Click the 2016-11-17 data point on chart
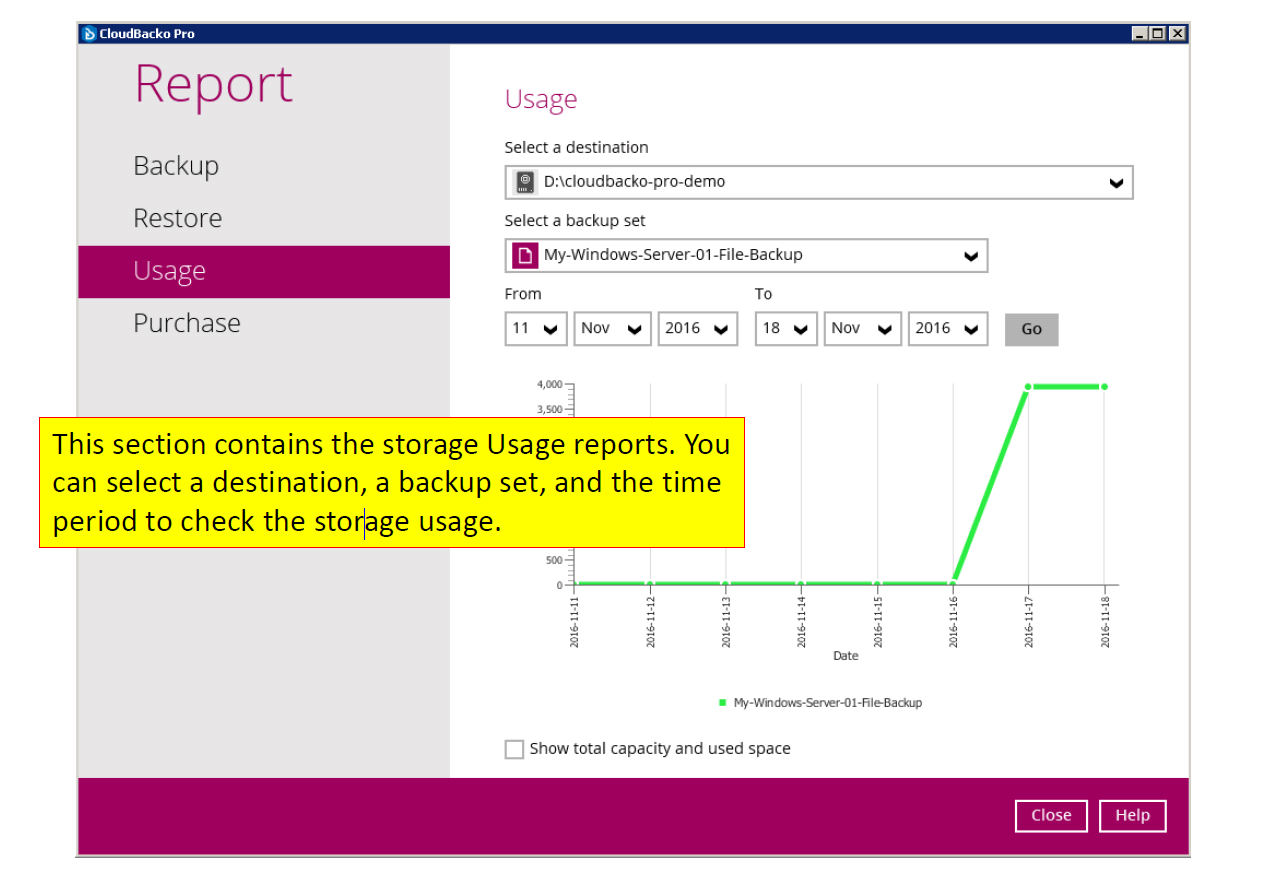Image resolution: width=1272 pixels, height=886 pixels. (1028, 387)
